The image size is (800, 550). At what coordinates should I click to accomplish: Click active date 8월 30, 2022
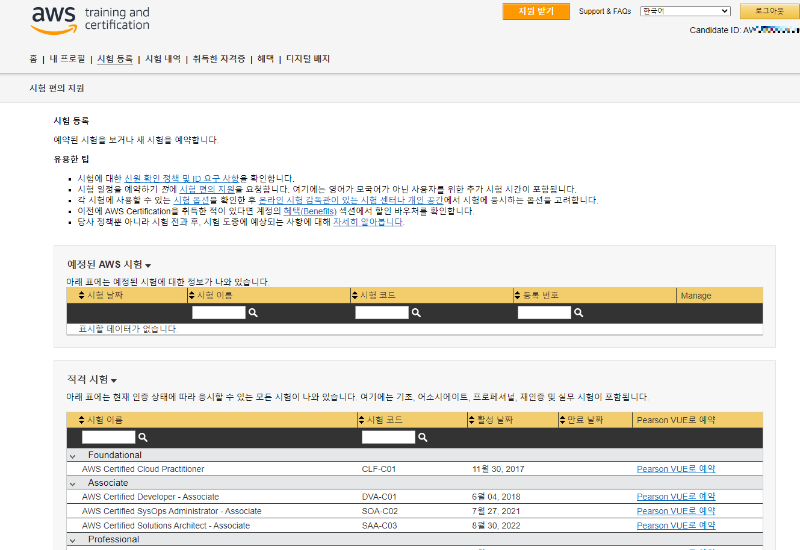pyautogui.click(x=496, y=526)
